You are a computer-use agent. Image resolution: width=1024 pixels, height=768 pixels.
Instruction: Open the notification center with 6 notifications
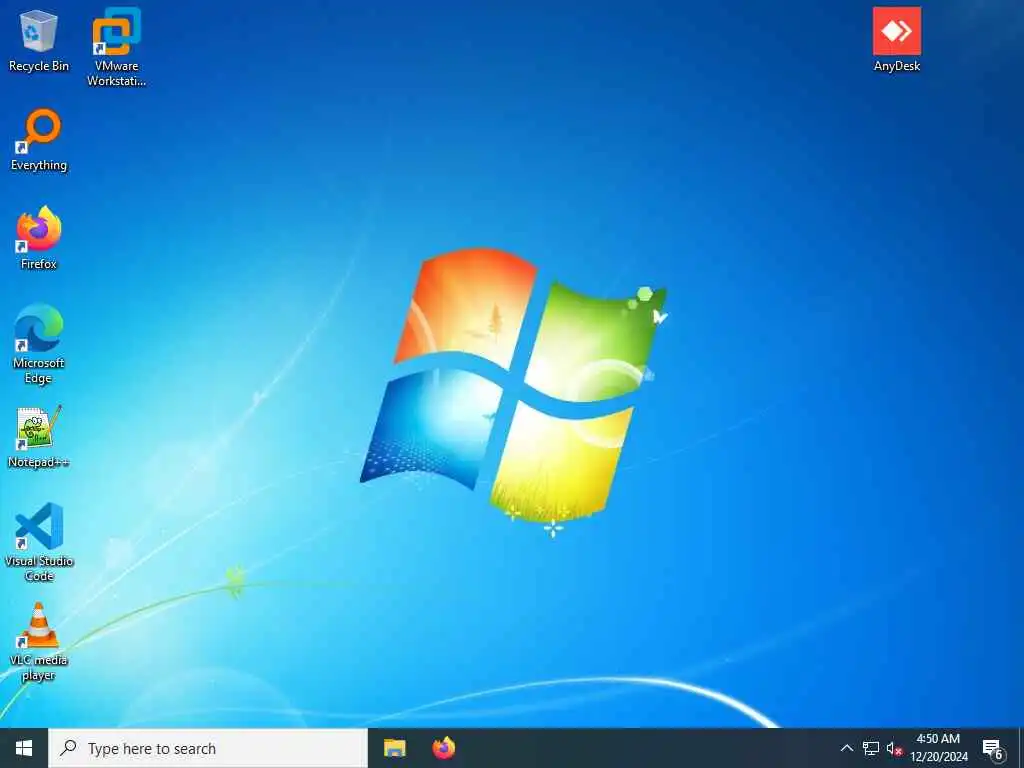[993, 749]
